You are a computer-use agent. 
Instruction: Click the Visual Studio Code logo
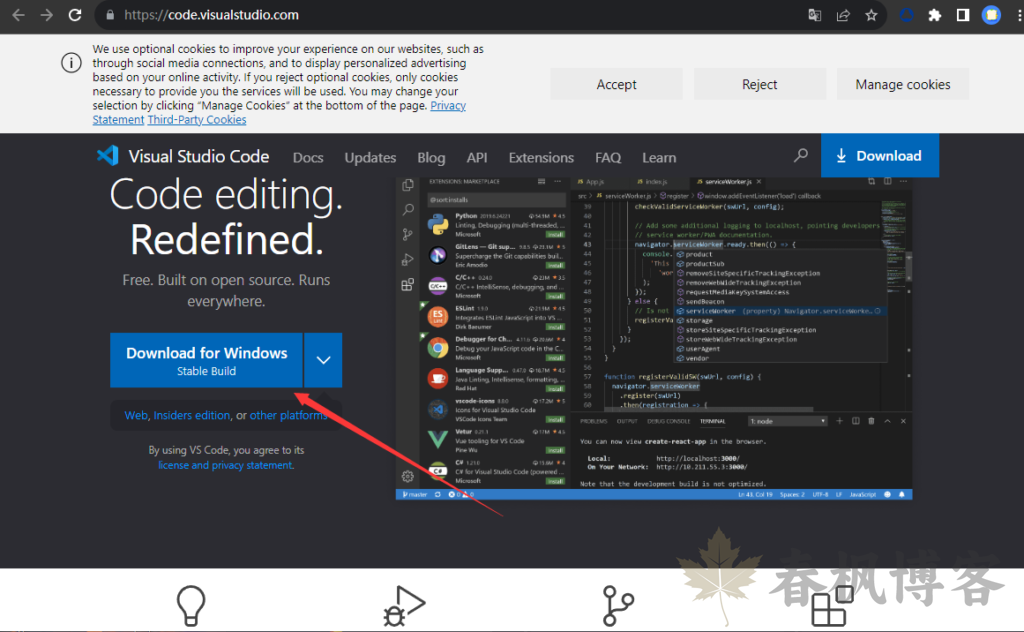(x=182, y=156)
